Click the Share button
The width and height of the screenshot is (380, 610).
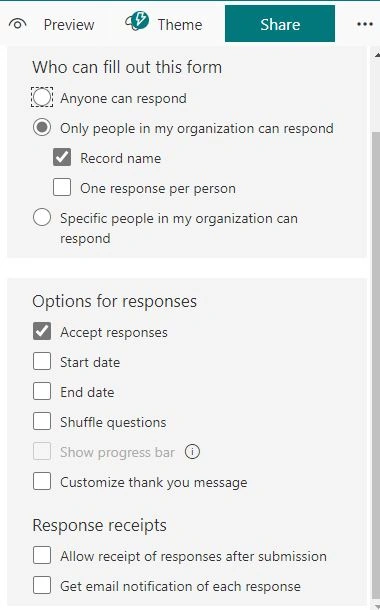click(x=280, y=24)
